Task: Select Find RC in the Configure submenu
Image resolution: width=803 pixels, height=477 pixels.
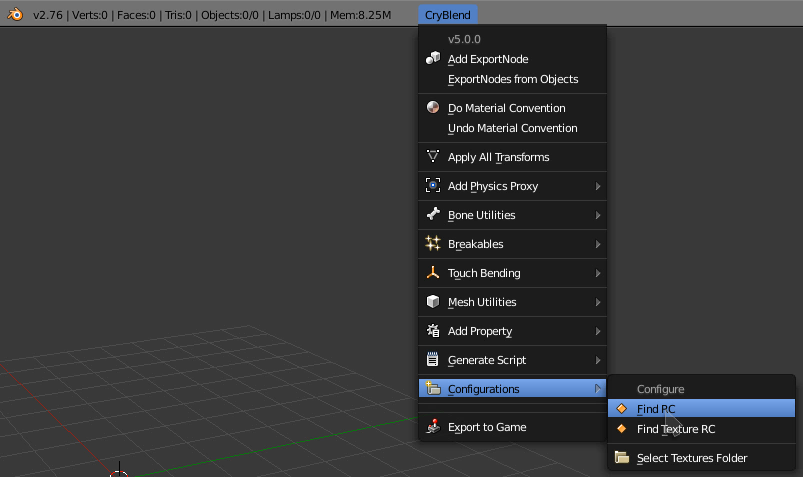Action: click(701, 409)
